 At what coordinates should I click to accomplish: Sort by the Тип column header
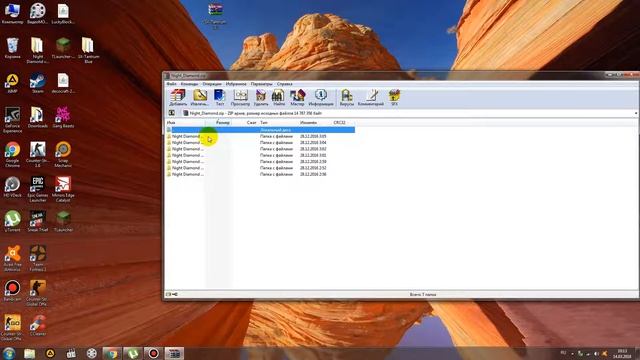[278, 122]
